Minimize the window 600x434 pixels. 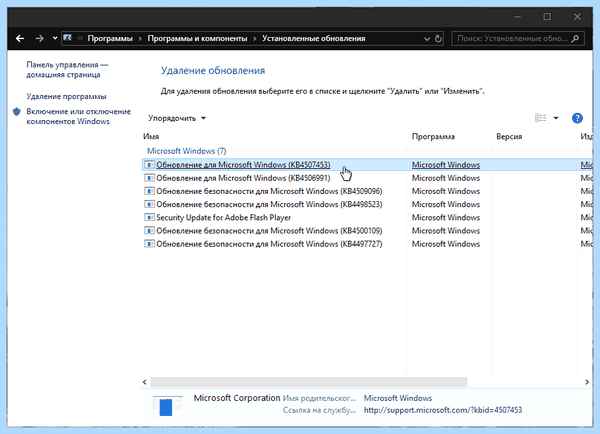point(517,17)
